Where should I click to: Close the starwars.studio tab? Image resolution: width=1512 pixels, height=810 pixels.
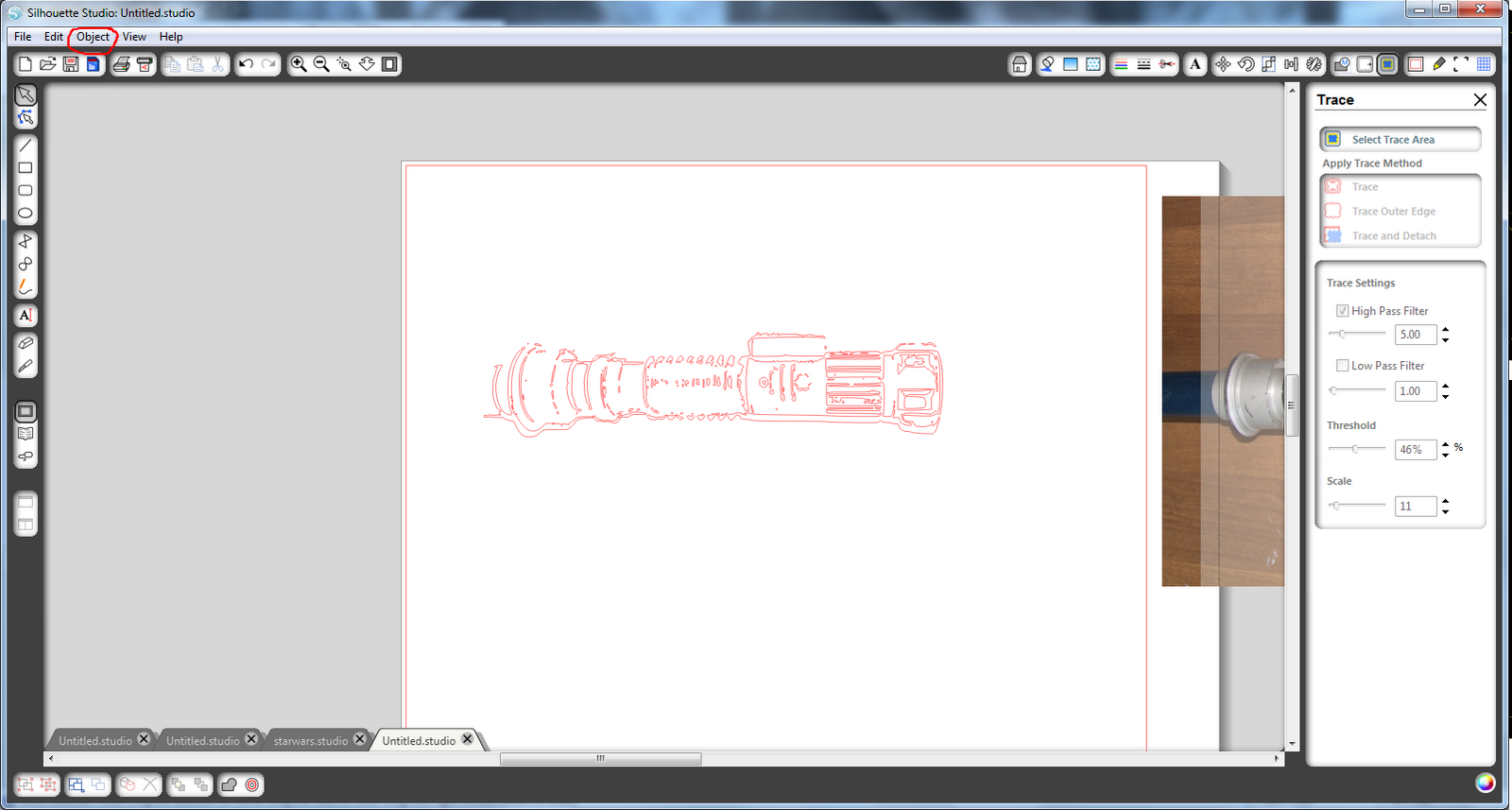pyautogui.click(x=359, y=739)
